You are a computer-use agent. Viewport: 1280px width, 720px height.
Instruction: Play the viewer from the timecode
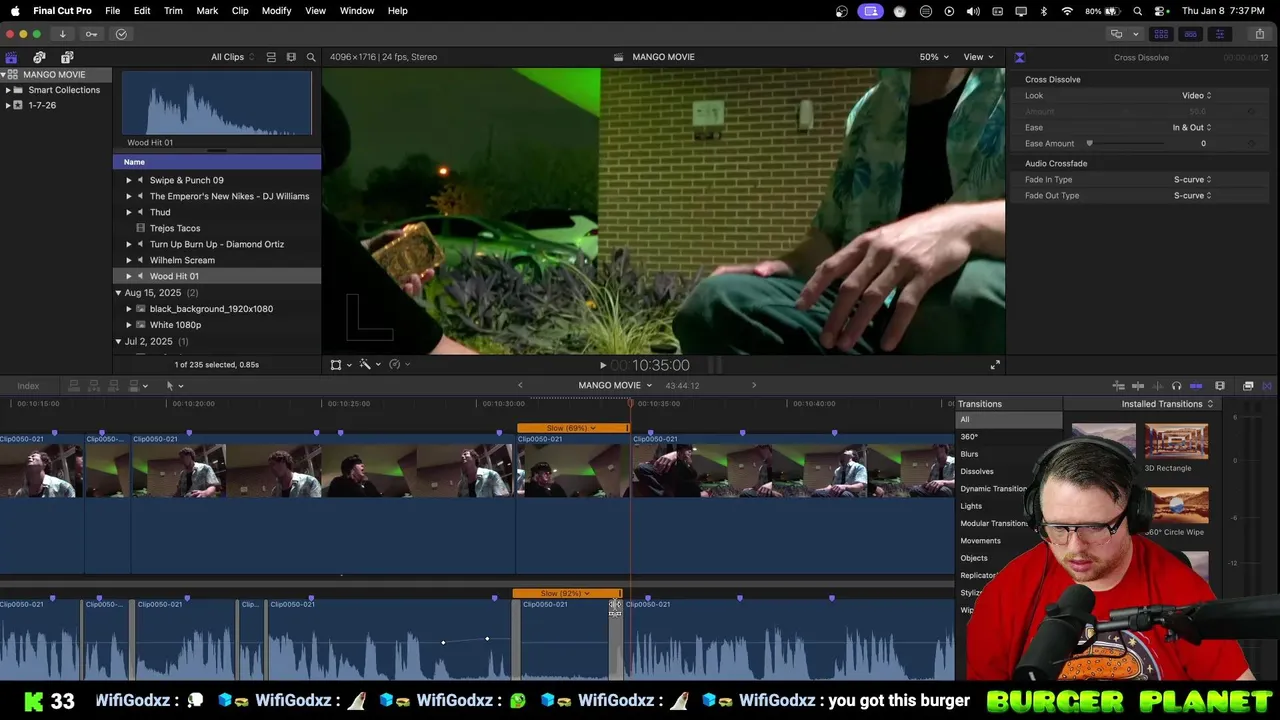[602, 366]
